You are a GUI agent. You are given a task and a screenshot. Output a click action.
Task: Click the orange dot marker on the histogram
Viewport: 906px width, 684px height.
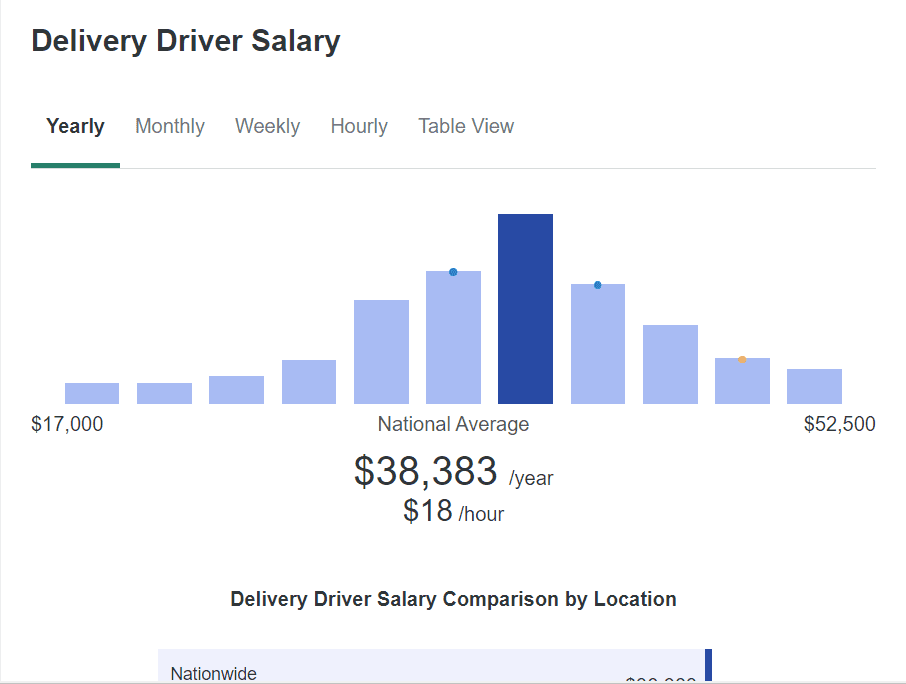(x=742, y=360)
